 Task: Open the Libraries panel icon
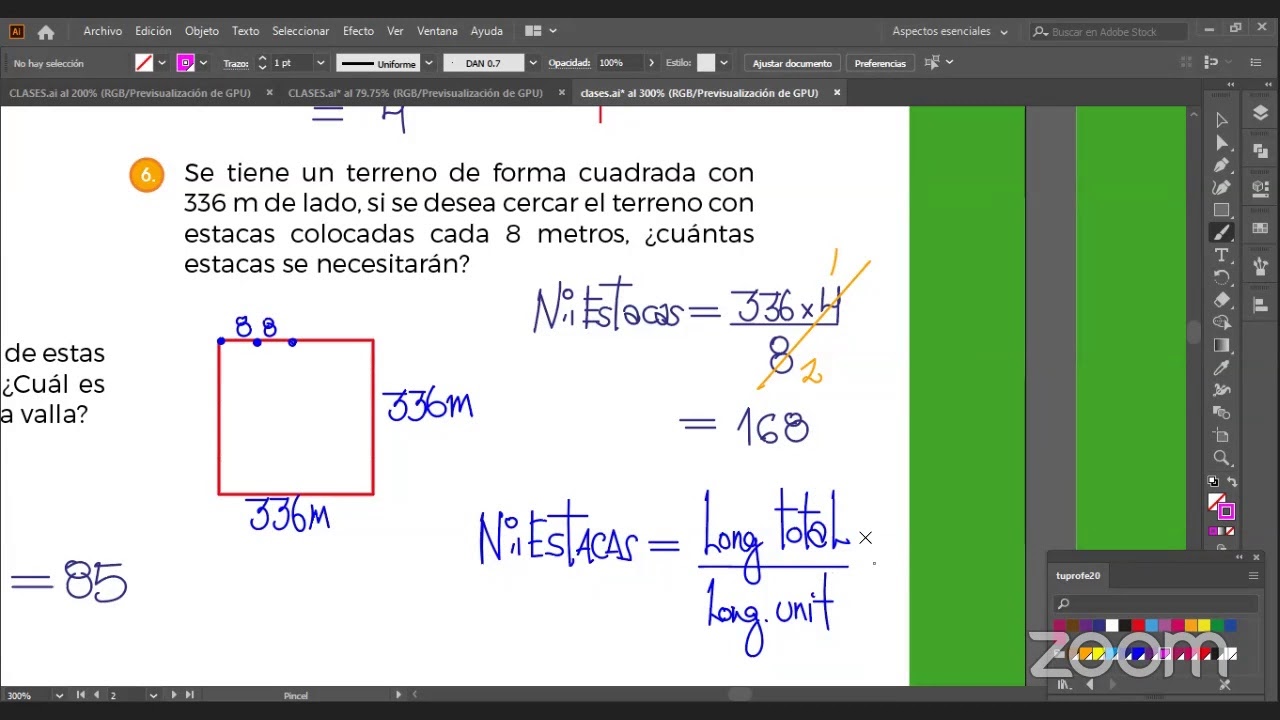[1260, 188]
